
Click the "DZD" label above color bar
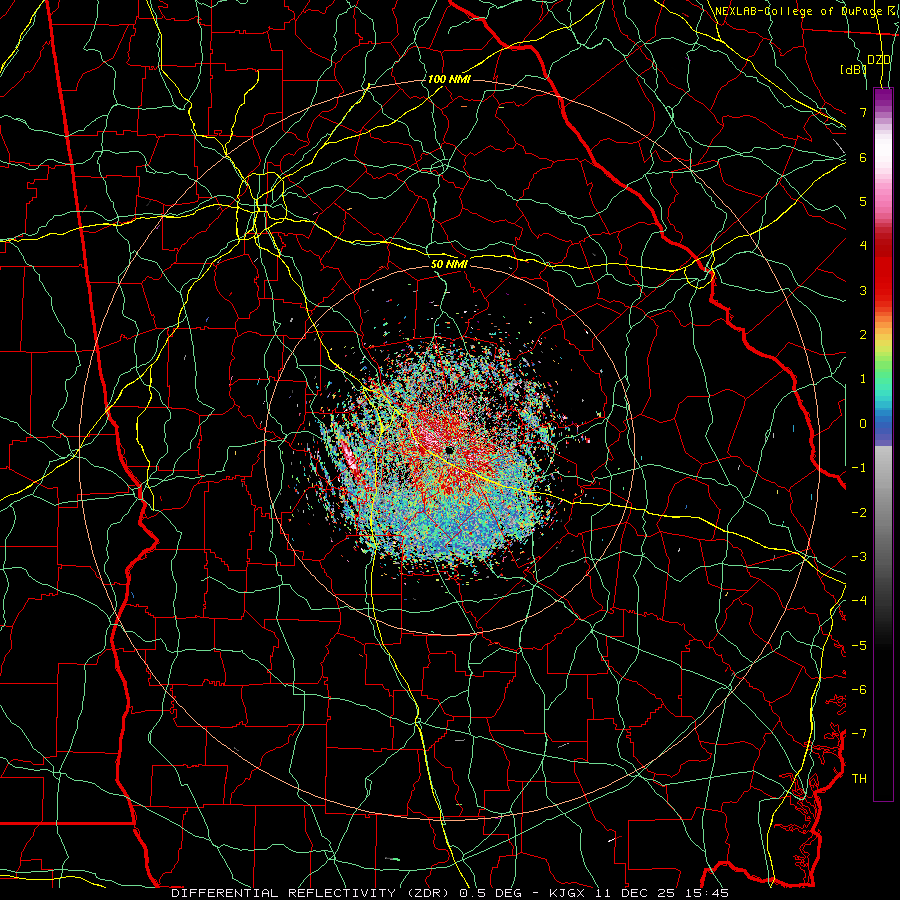point(879,60)
